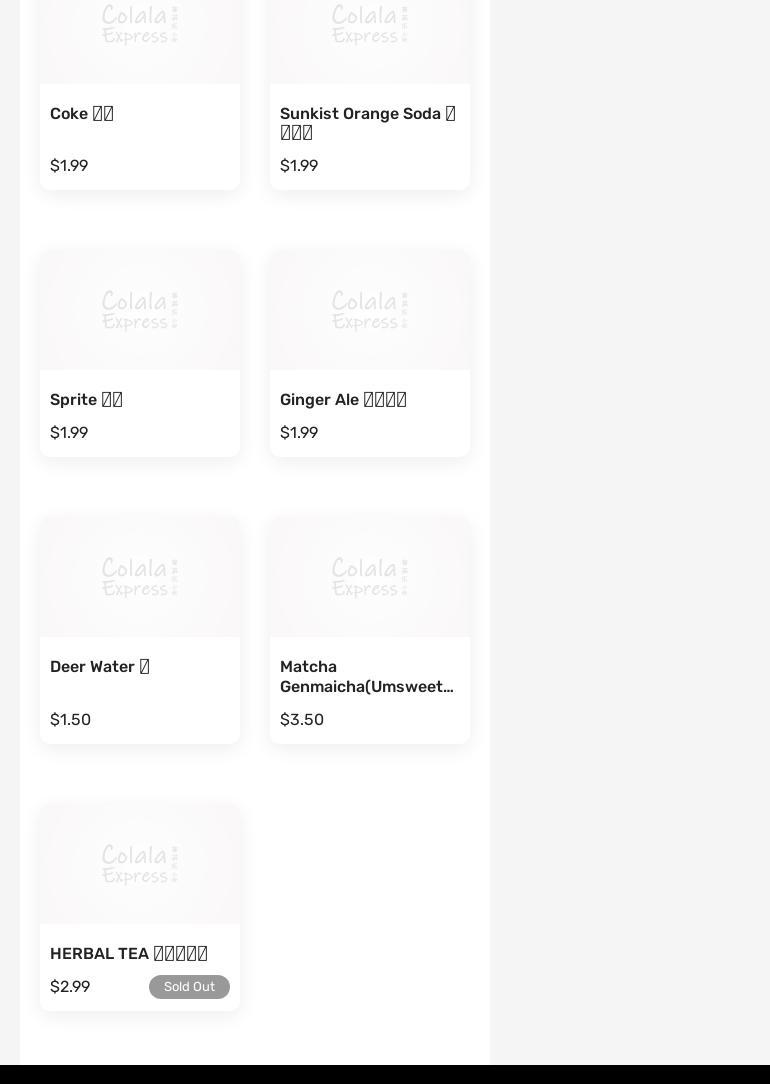
Task: Click the Sold Out button on Herbal Tea
Action: pos(189,987)
